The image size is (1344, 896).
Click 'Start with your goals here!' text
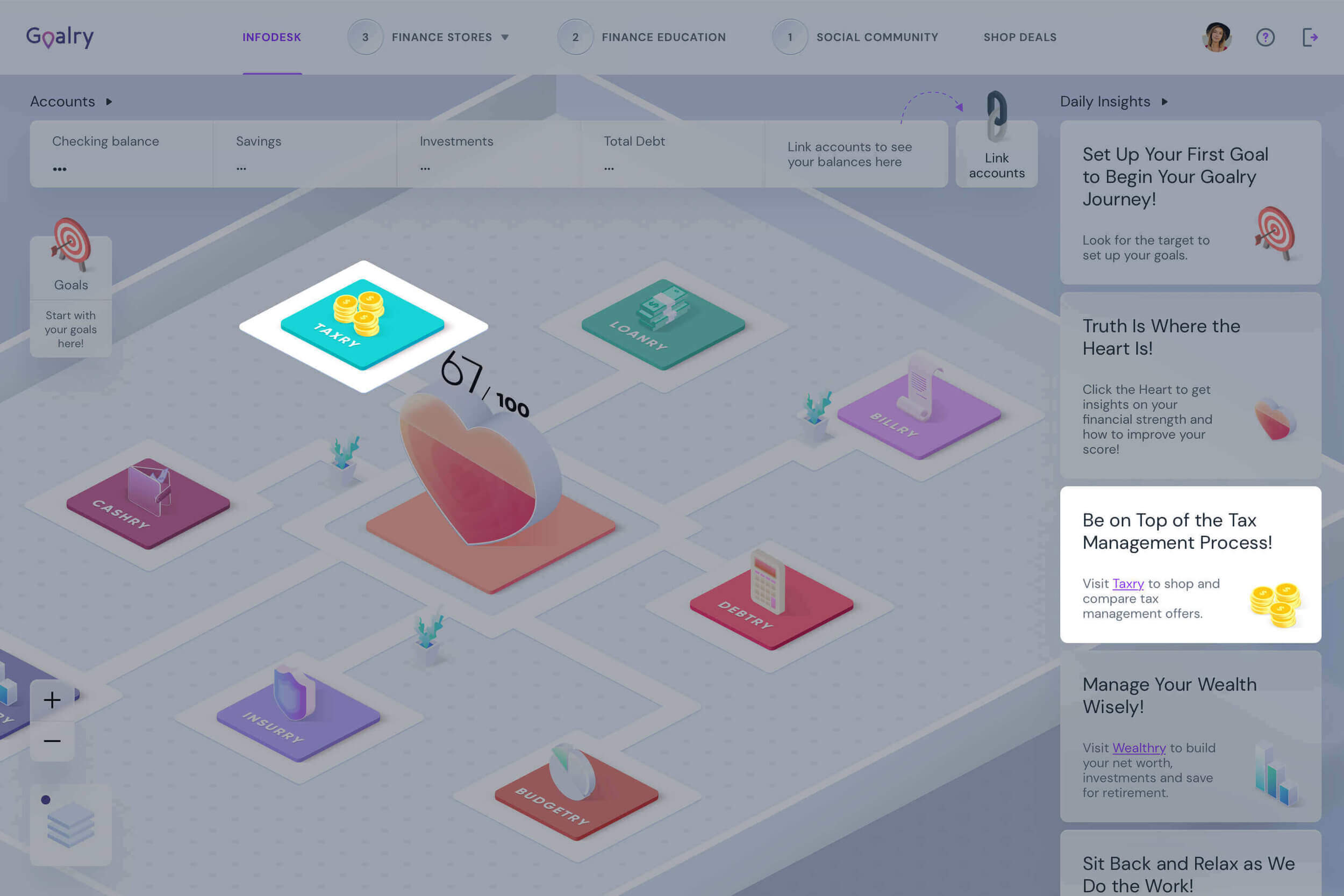click(x=71, y=329)
